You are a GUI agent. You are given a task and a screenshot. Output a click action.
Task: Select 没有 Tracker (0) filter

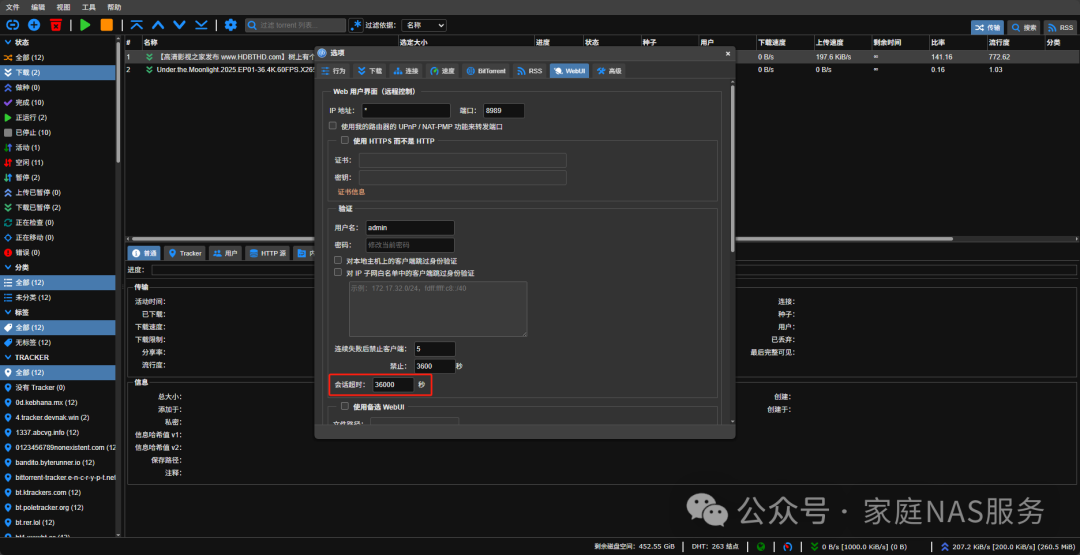pyautogui.click(x=59, y=387)
